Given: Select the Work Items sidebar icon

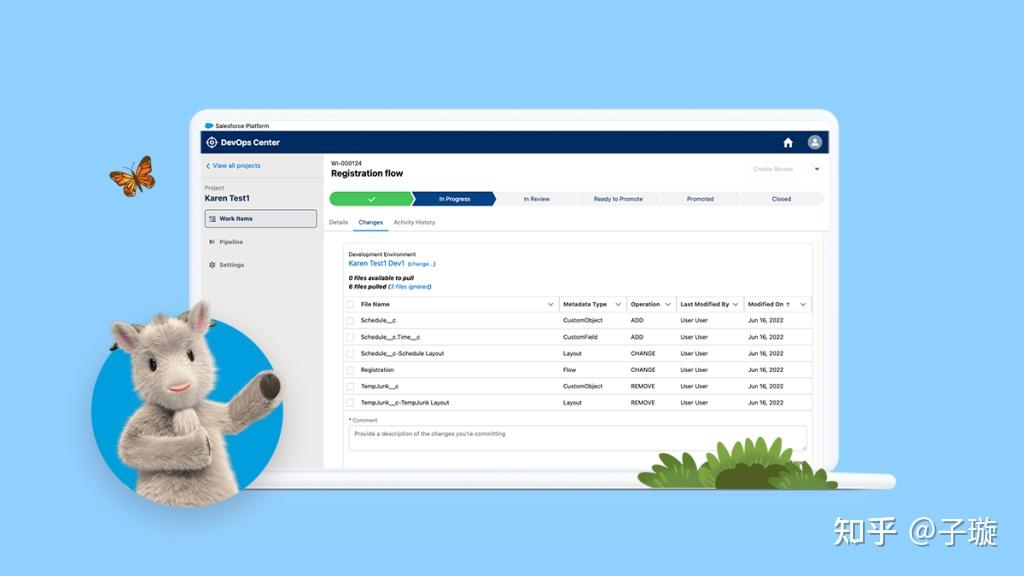Looking at the screenshot, I should pos(212,218).
